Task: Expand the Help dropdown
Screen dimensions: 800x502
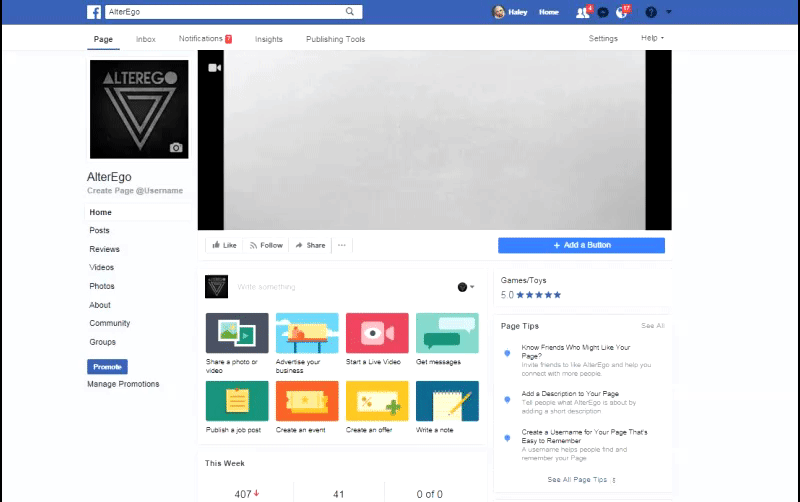Action: (x=653, y=38)
